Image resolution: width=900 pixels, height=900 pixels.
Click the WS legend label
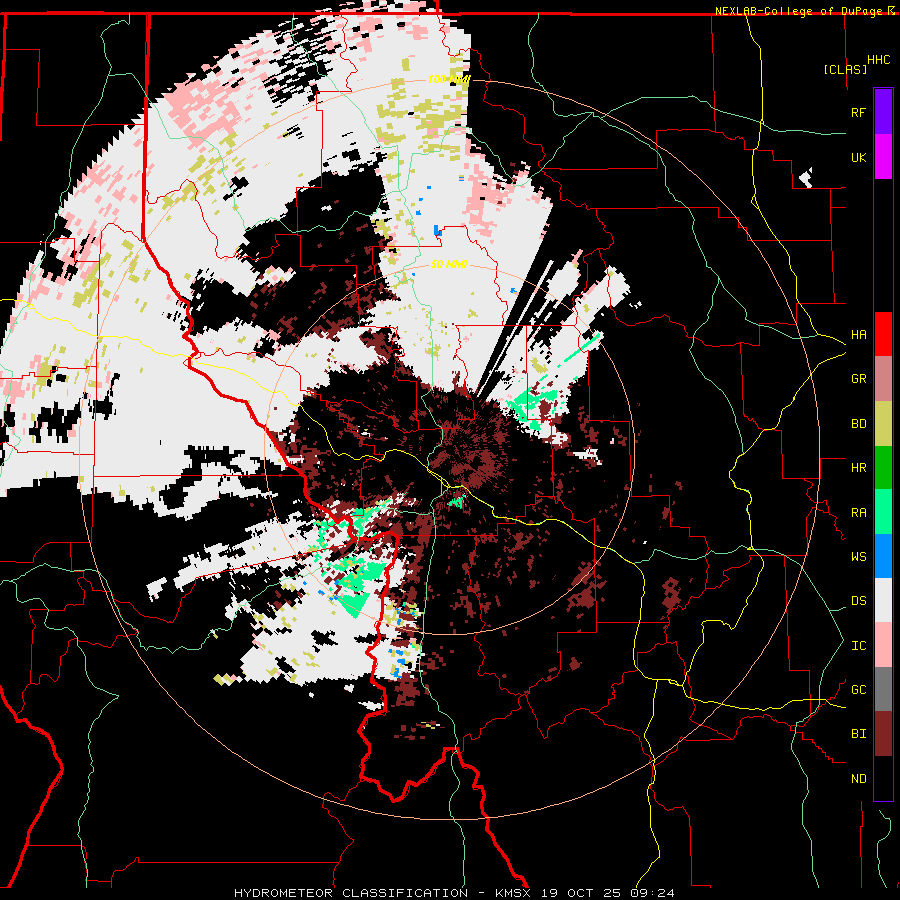point(858,557)
